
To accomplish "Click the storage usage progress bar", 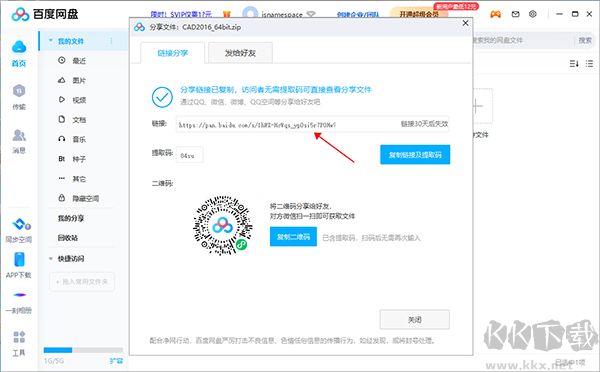I will click(x=83, y=350).
